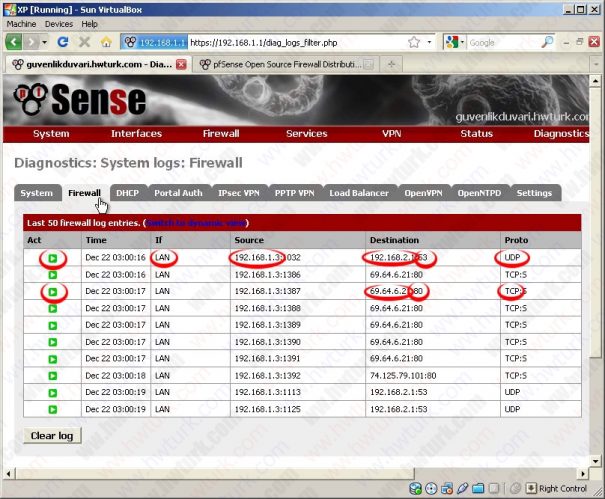
Task: Click the pass icon for source port 1386 row
Action: pos(53,275)
